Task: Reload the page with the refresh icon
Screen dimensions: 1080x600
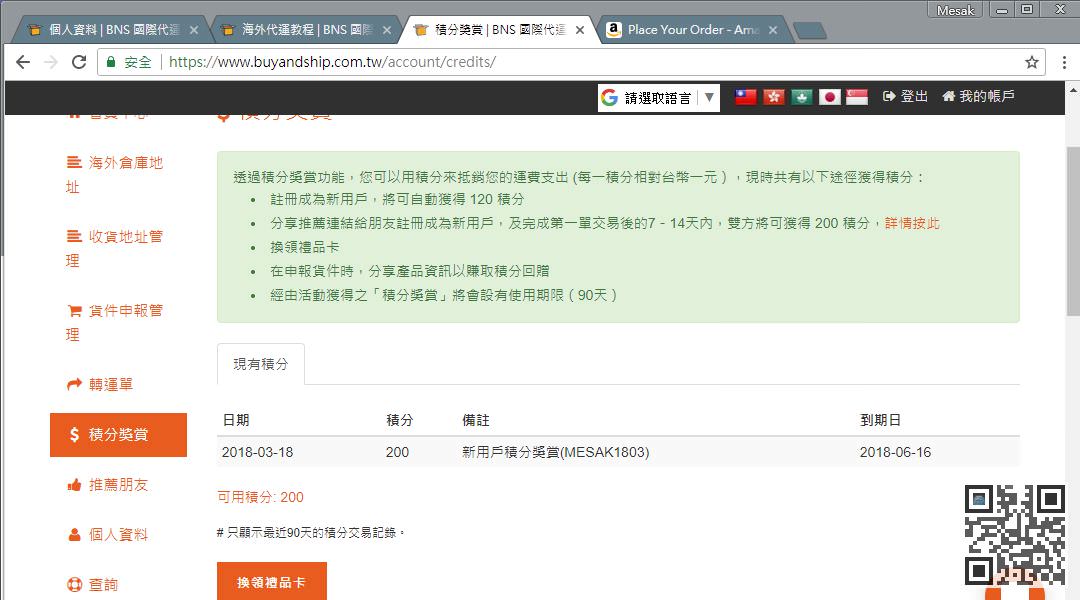Action: click(x=79, y=62)
